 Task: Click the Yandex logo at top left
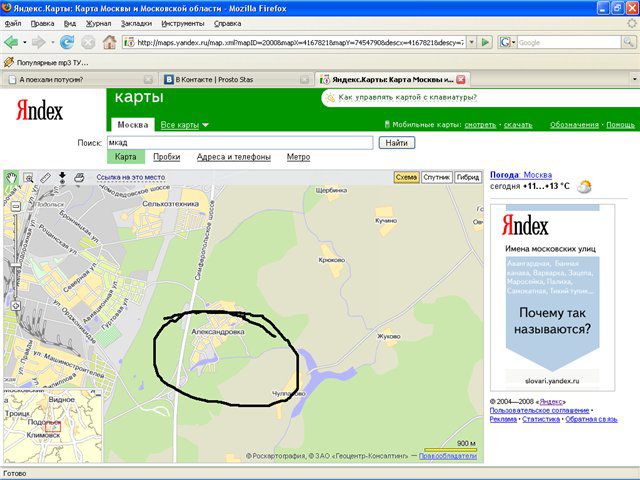(x=40, y=111)
